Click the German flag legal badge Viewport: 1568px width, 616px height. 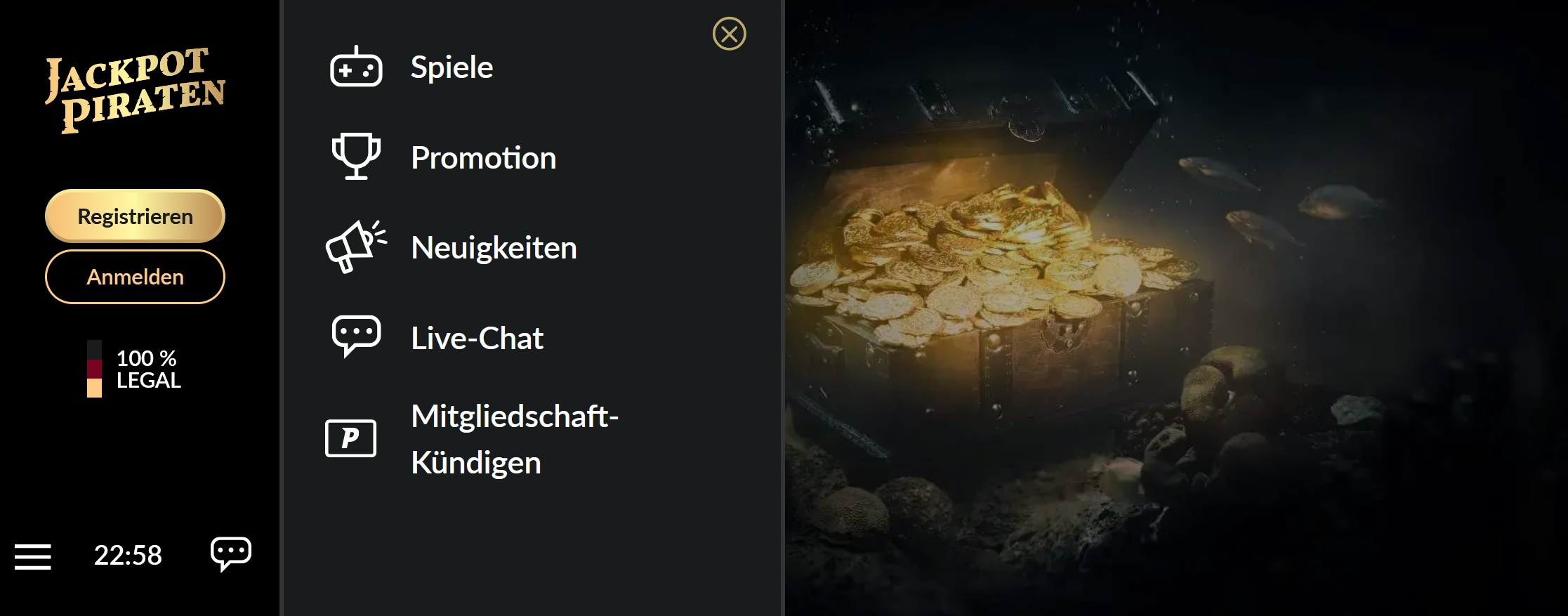pos(94,369)
